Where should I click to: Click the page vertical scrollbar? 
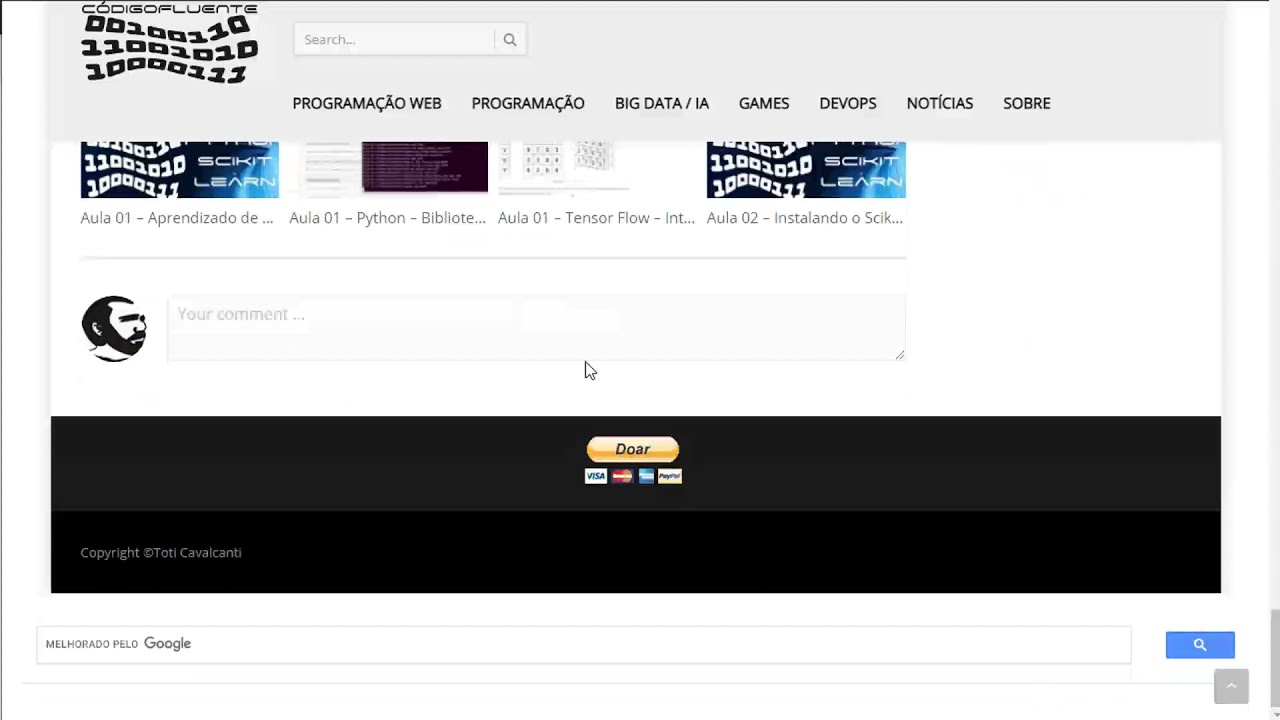(x=1274, y=360)
